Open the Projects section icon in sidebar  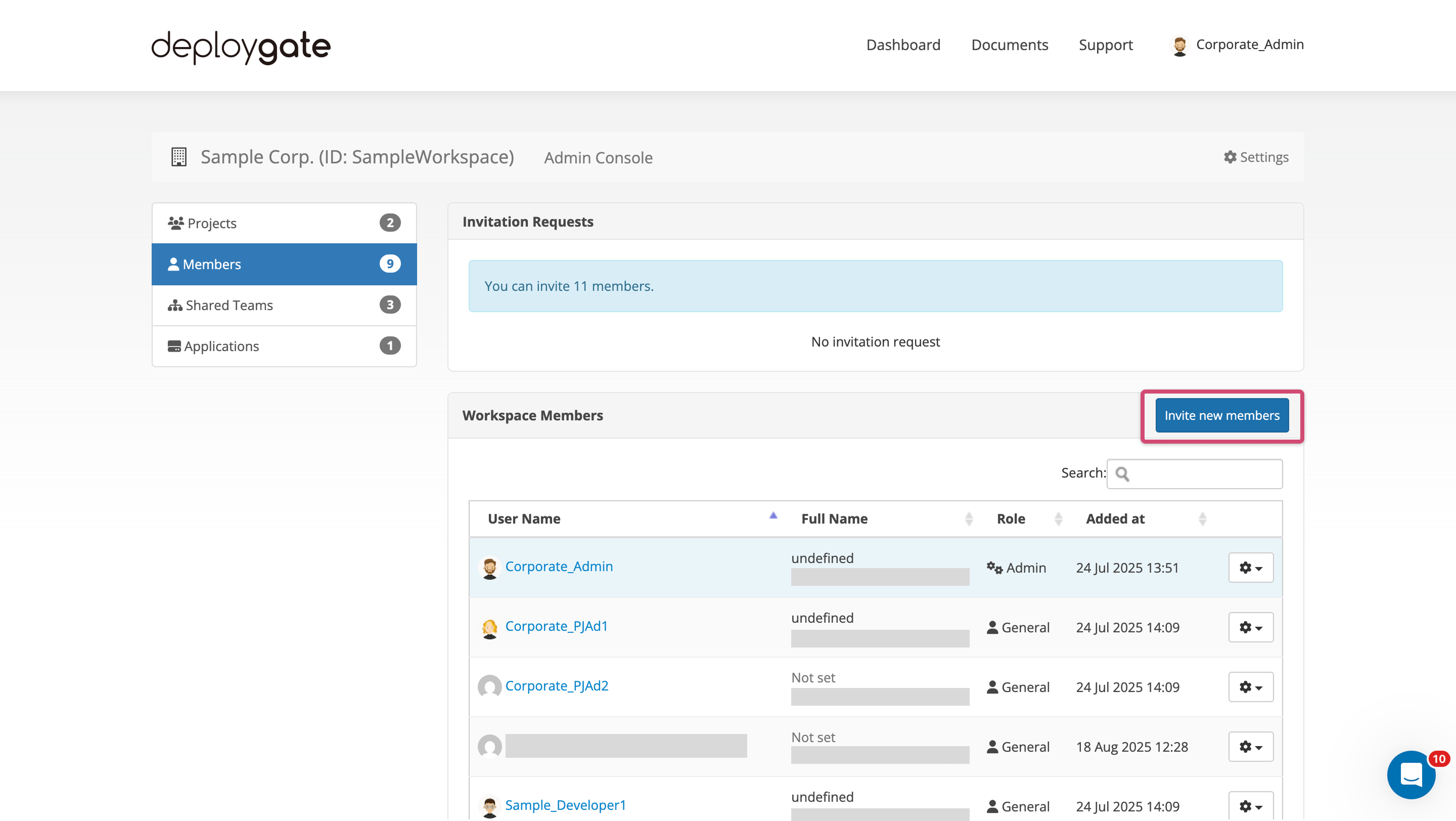pos(176,222)
